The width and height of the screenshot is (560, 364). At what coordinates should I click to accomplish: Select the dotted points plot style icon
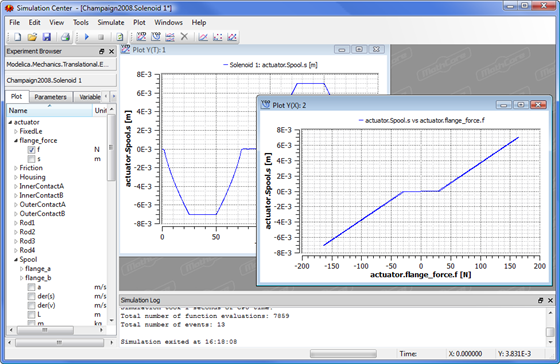[x=218, y=37]
